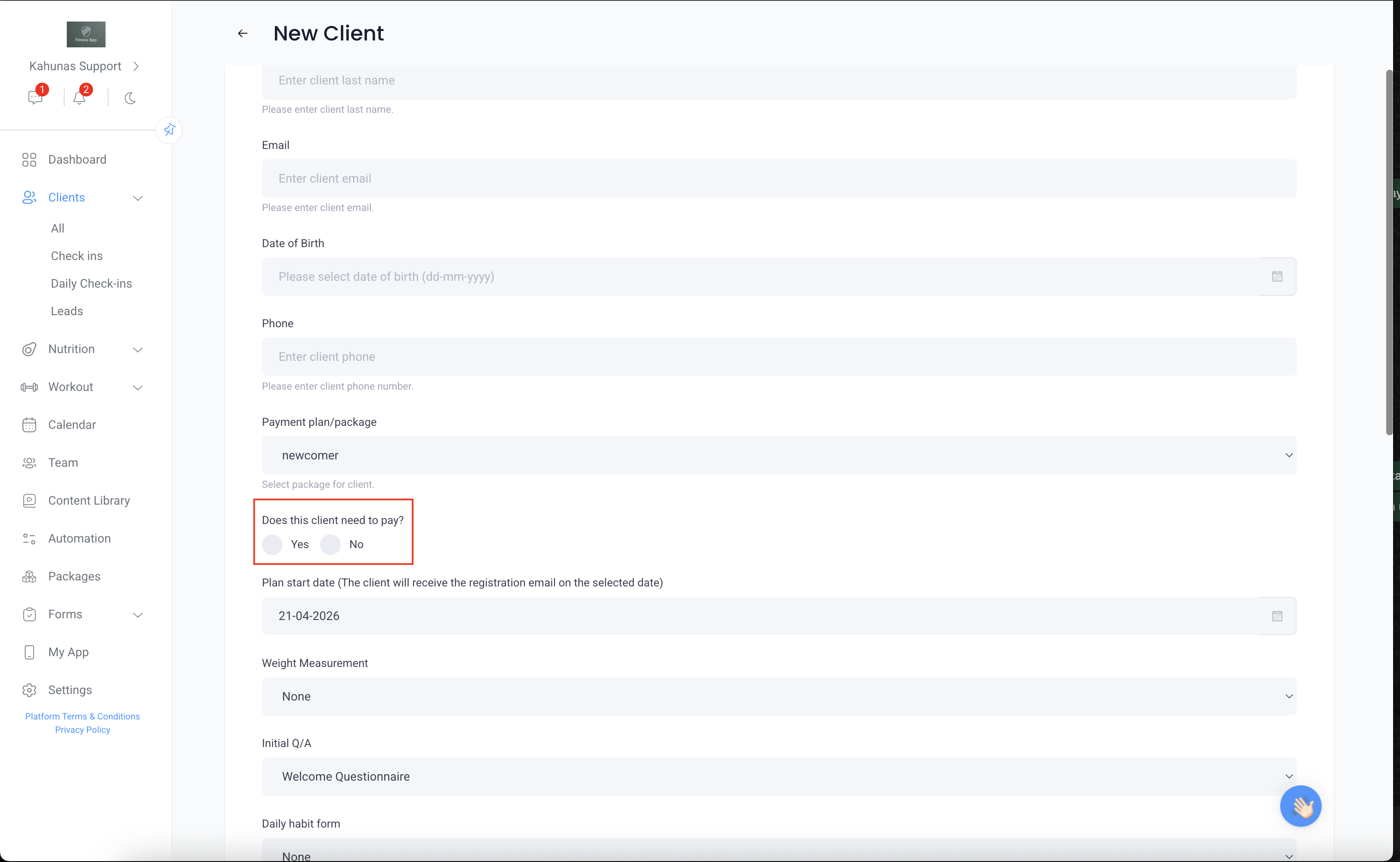Click the client email input field
Image resolution: width=1400 pixels, height=862 pixels.
coord(778,178)
